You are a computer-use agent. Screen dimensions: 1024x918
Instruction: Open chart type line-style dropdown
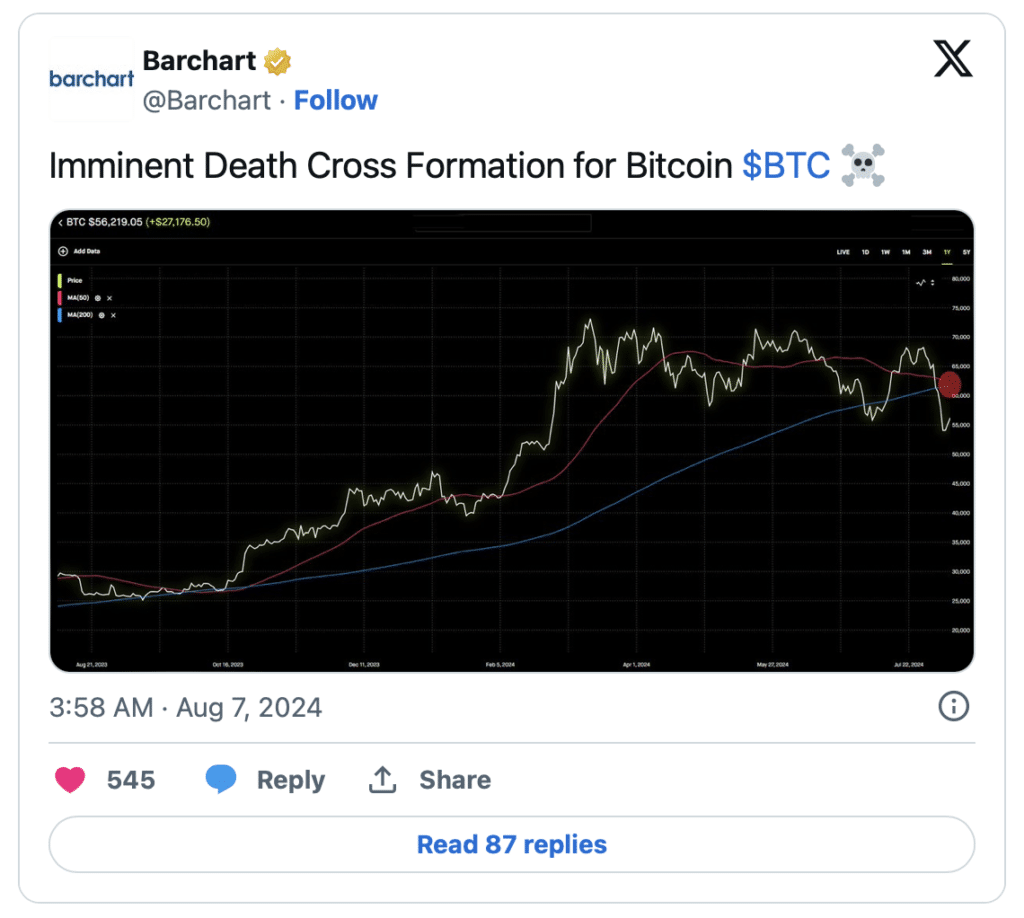click(925, 283)
